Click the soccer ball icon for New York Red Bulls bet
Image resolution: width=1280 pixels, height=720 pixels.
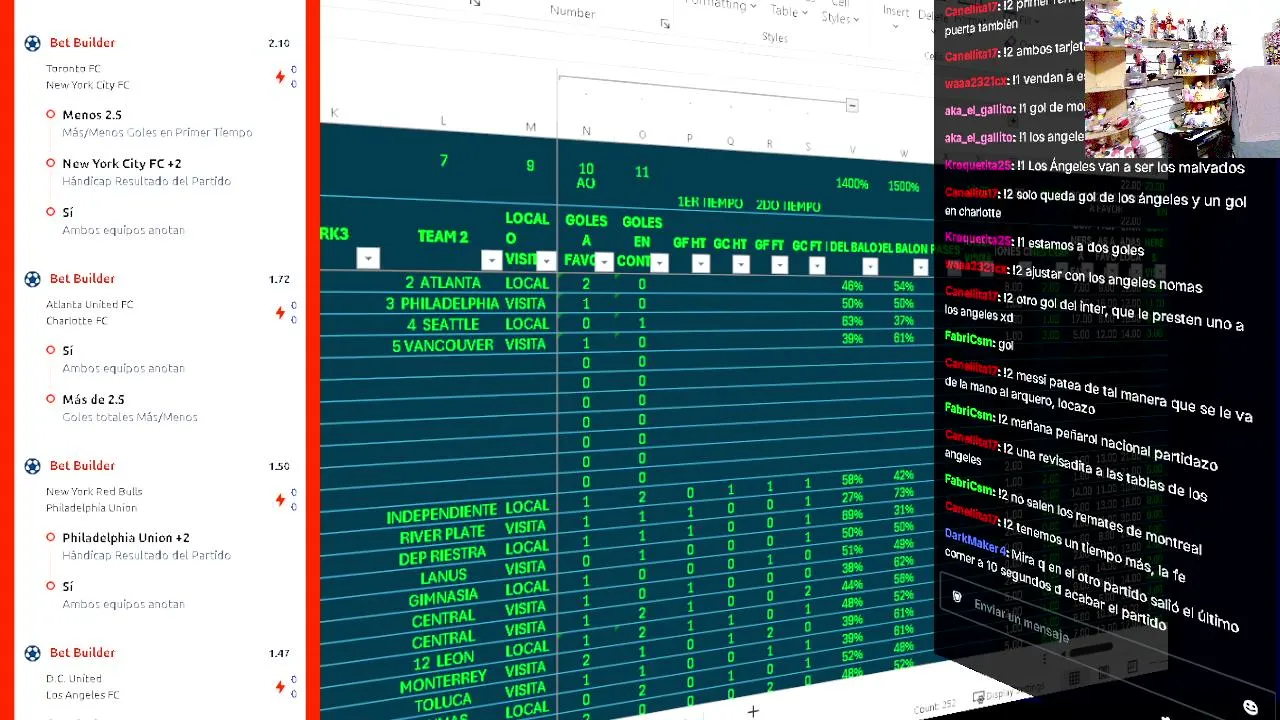[32, 466]
